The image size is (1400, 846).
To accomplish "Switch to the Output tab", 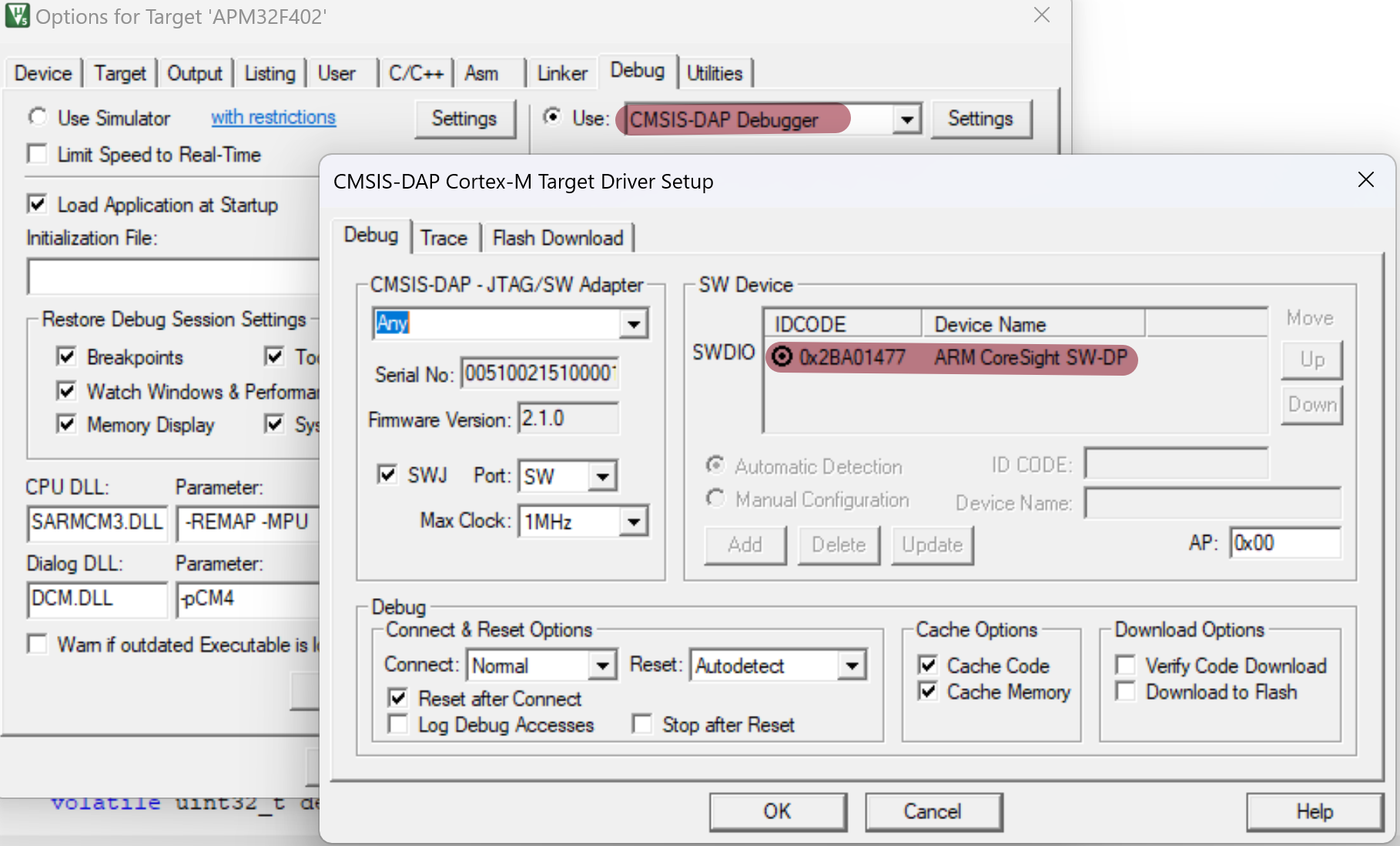I will [195, 73].
